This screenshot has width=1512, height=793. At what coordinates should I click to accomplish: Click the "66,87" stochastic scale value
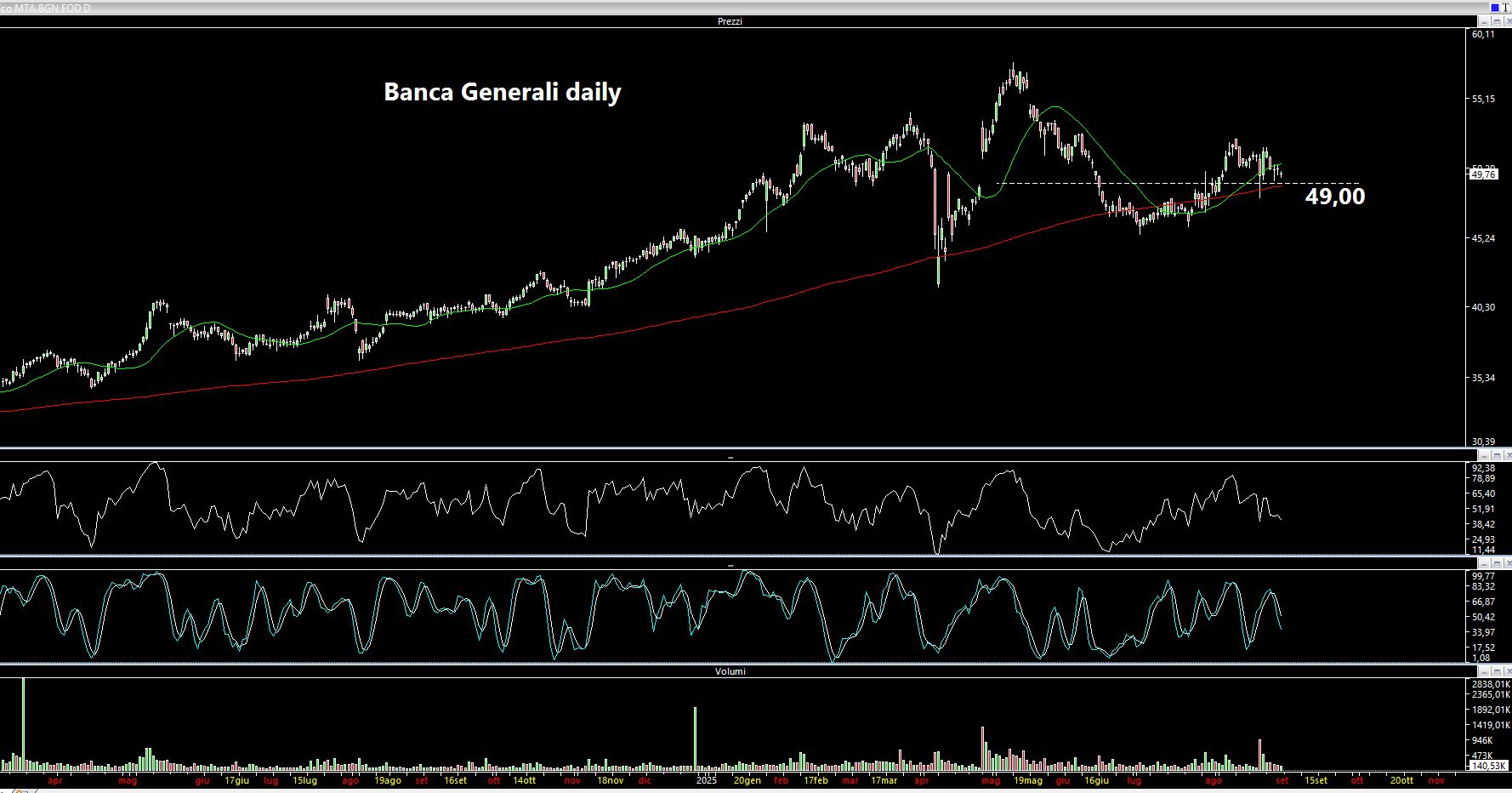tap(1483, 602)
